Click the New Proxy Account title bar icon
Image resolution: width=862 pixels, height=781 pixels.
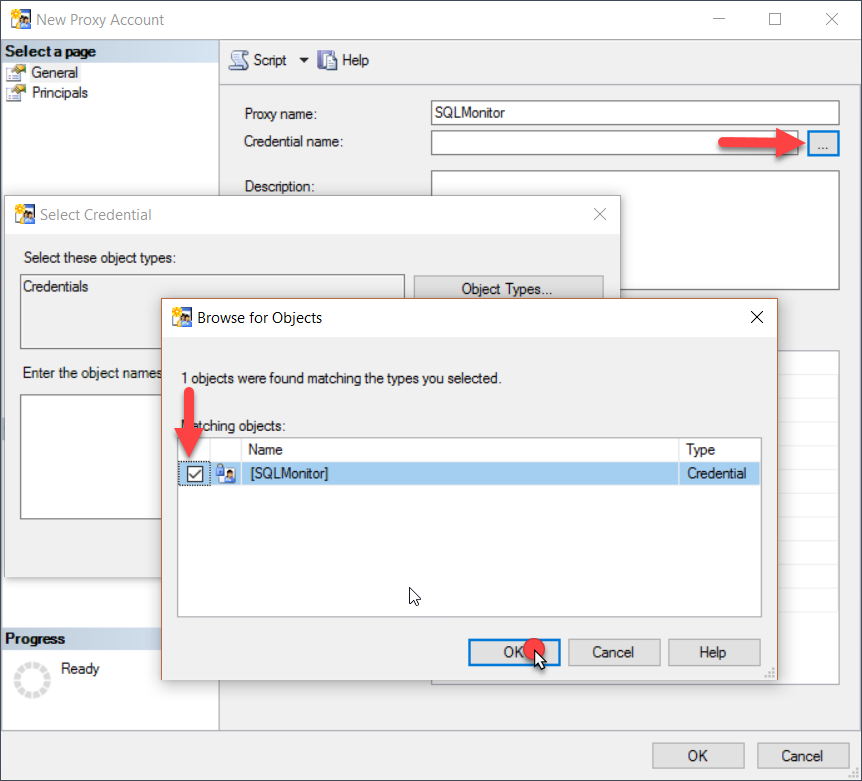pos(21,18)
